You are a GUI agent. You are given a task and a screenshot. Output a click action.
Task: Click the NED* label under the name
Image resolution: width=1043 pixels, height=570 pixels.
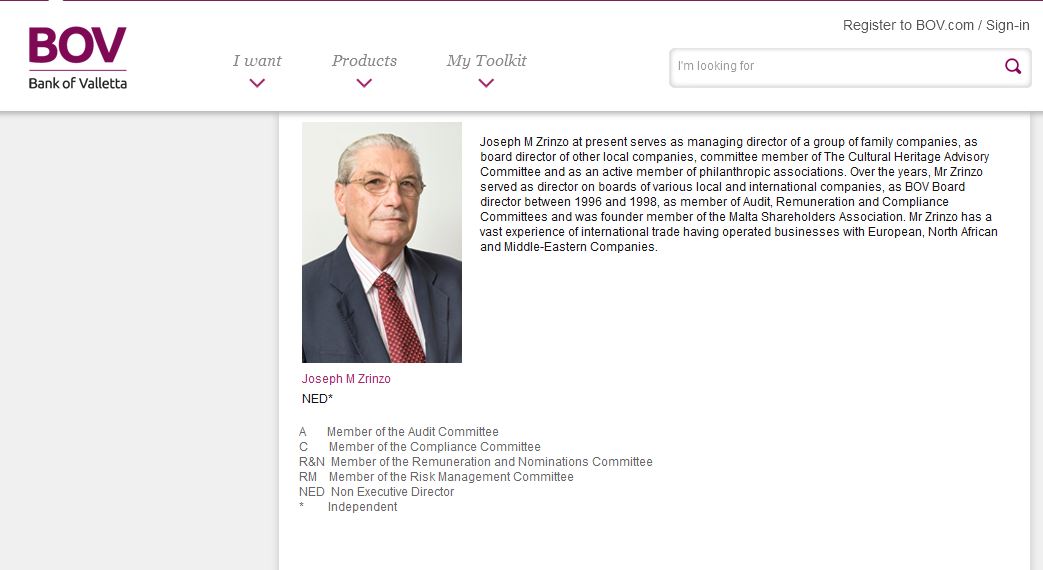[x=317, y=398]
